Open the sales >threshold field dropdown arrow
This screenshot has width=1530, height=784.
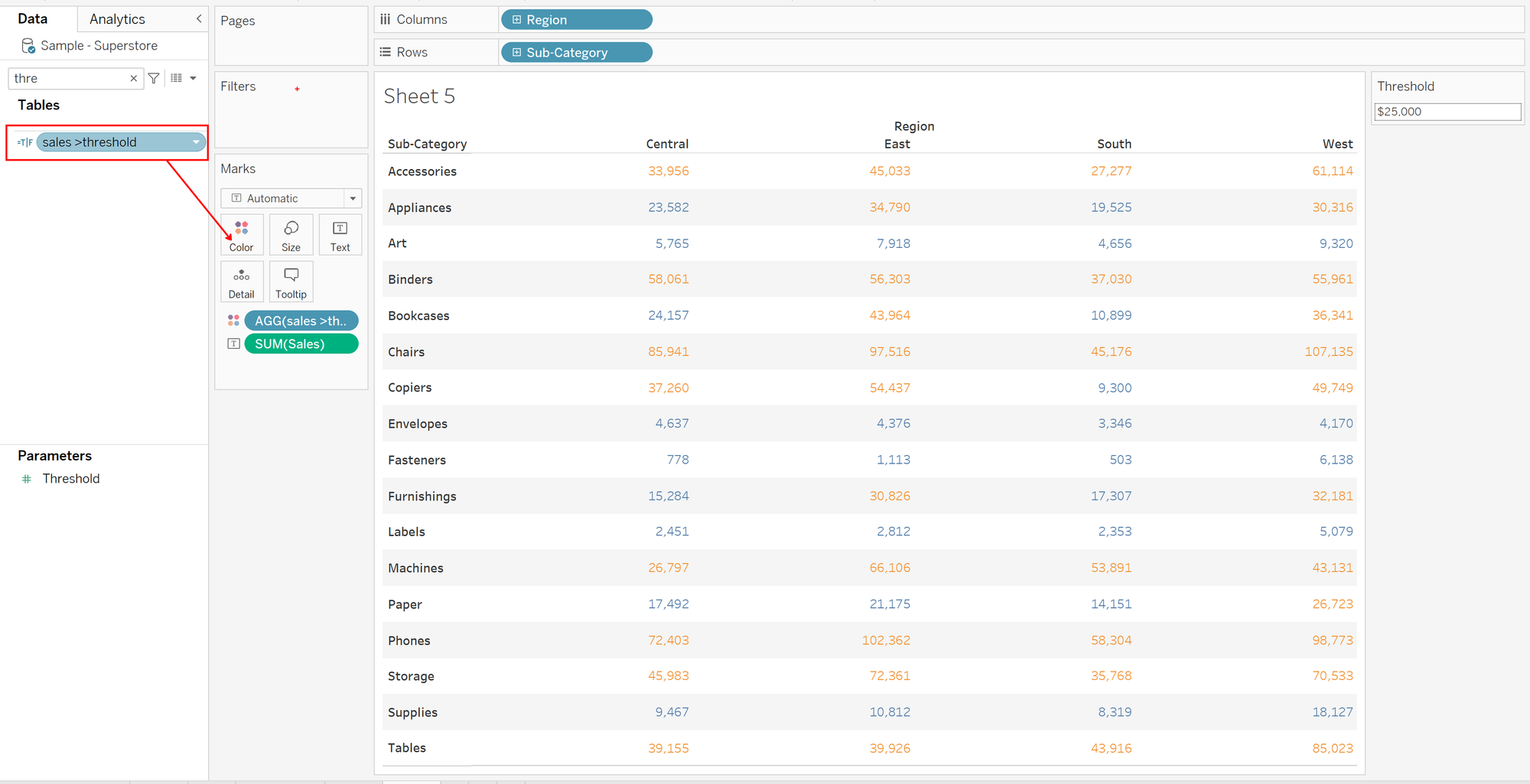[x=197, y=142]
